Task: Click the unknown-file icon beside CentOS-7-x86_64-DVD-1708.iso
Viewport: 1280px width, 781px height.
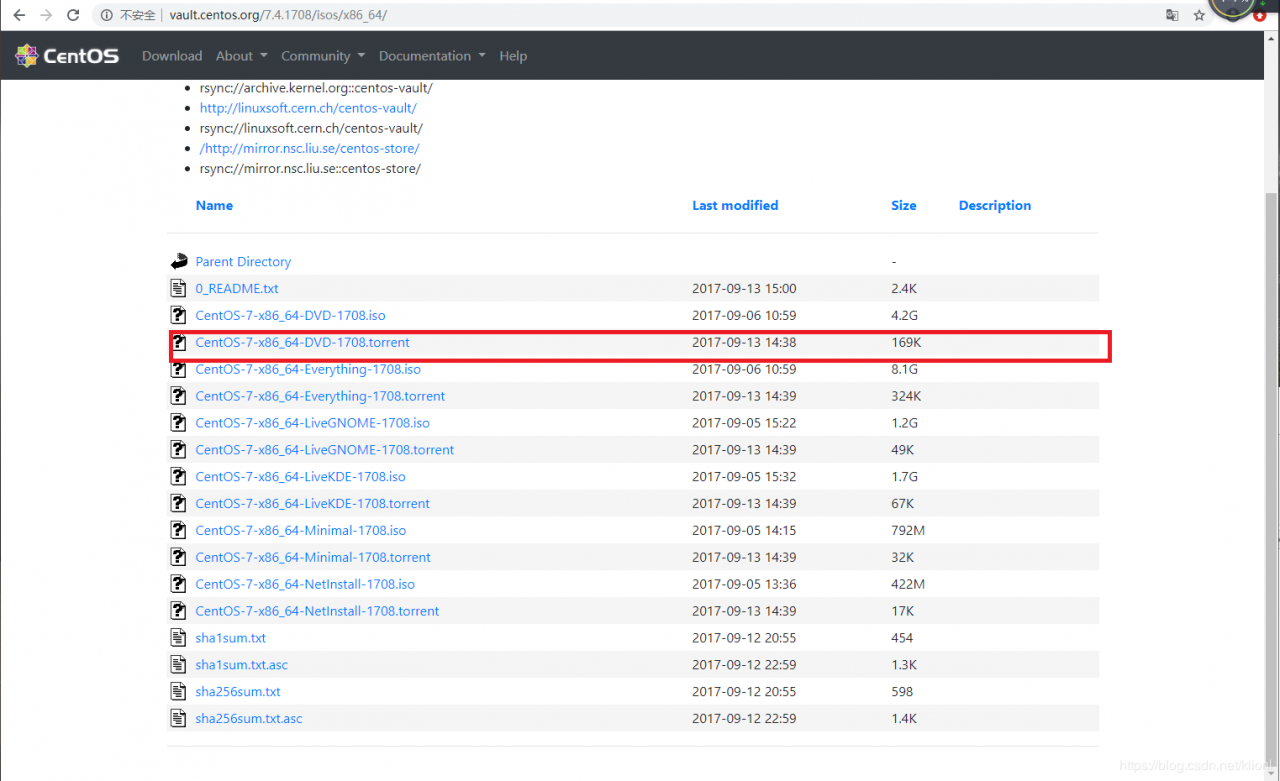Action: (179, 315)
